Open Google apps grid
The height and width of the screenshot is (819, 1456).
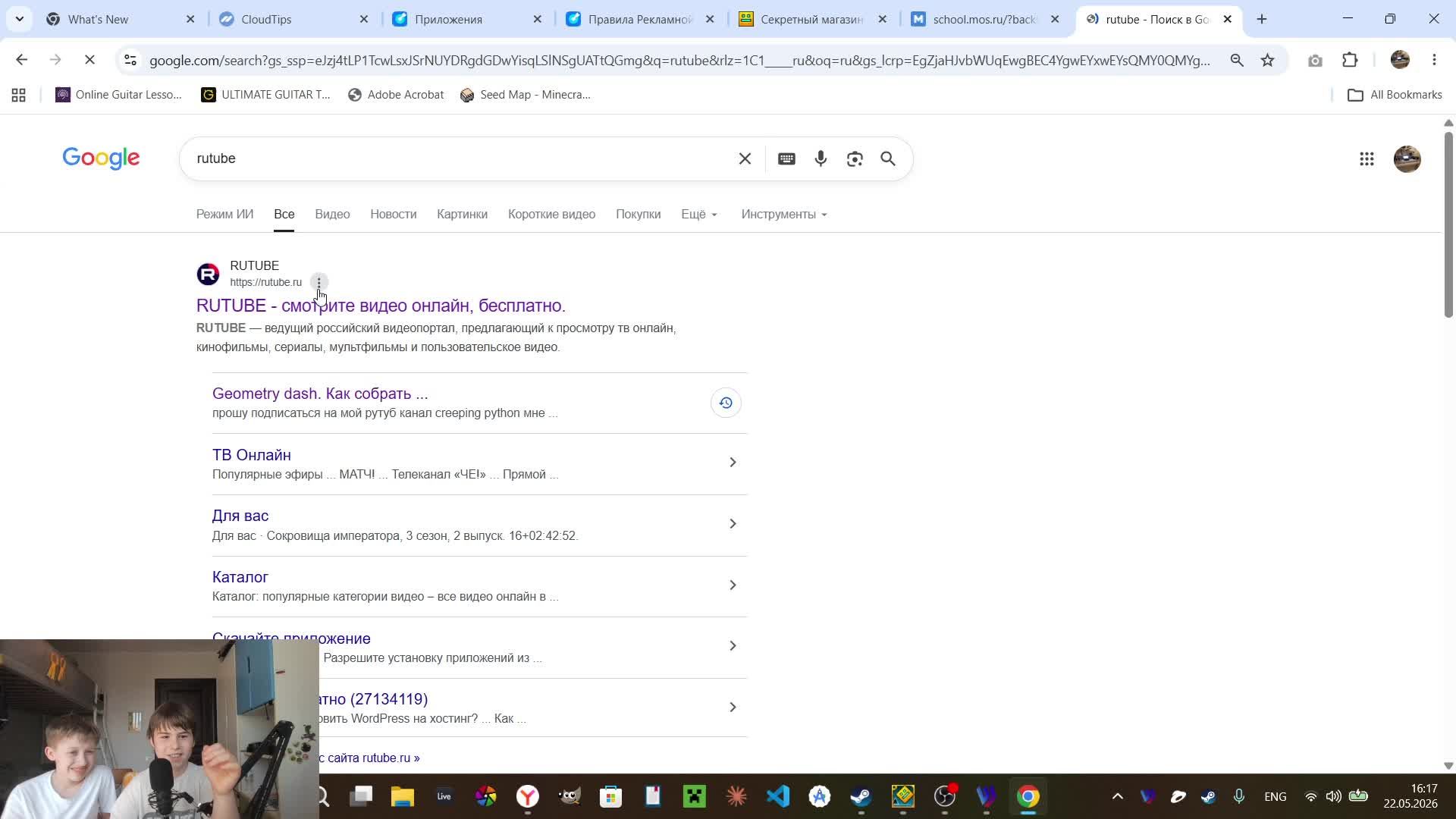[1367, 158]
